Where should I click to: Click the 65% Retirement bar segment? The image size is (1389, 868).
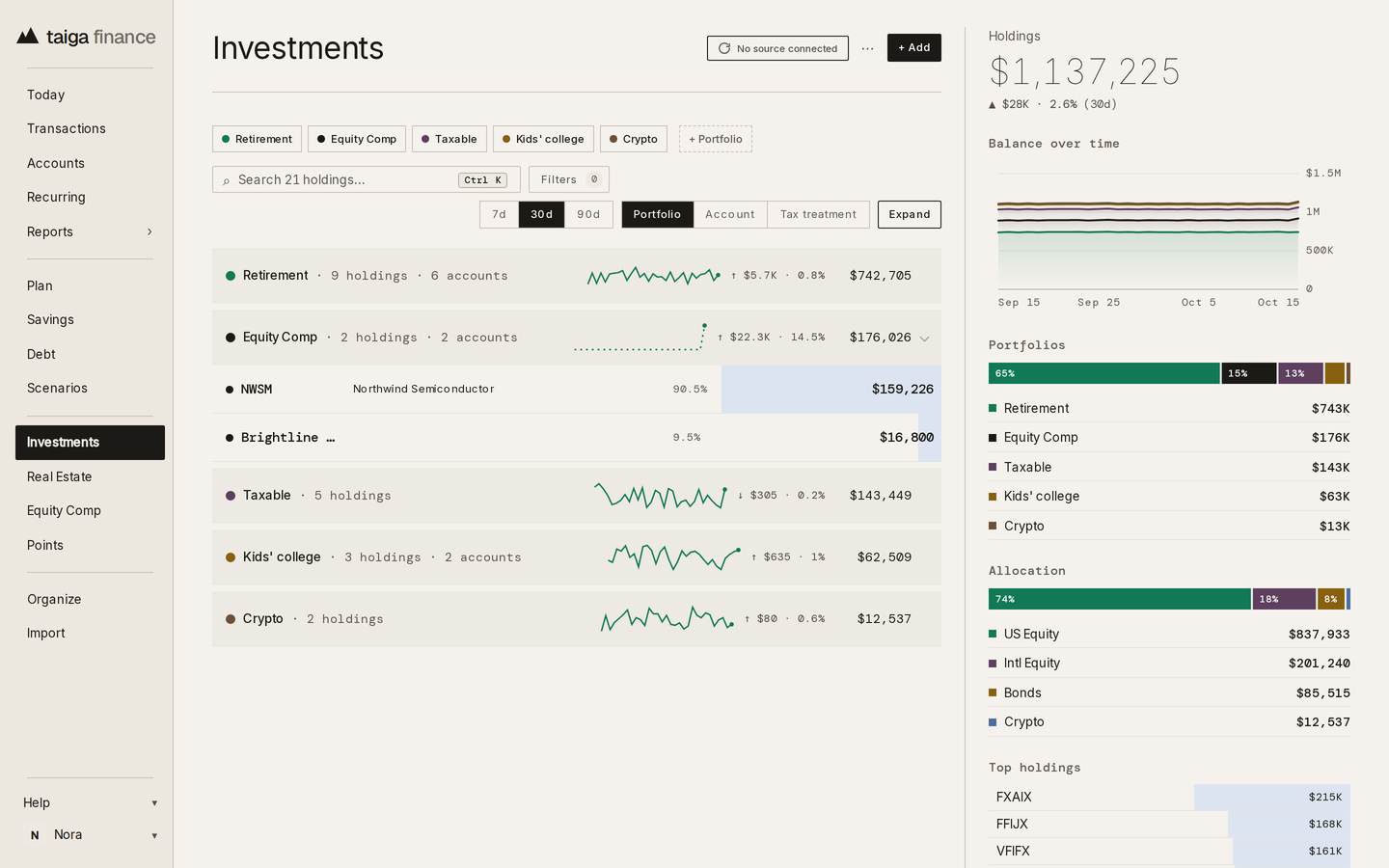[x=1103, y=373]
